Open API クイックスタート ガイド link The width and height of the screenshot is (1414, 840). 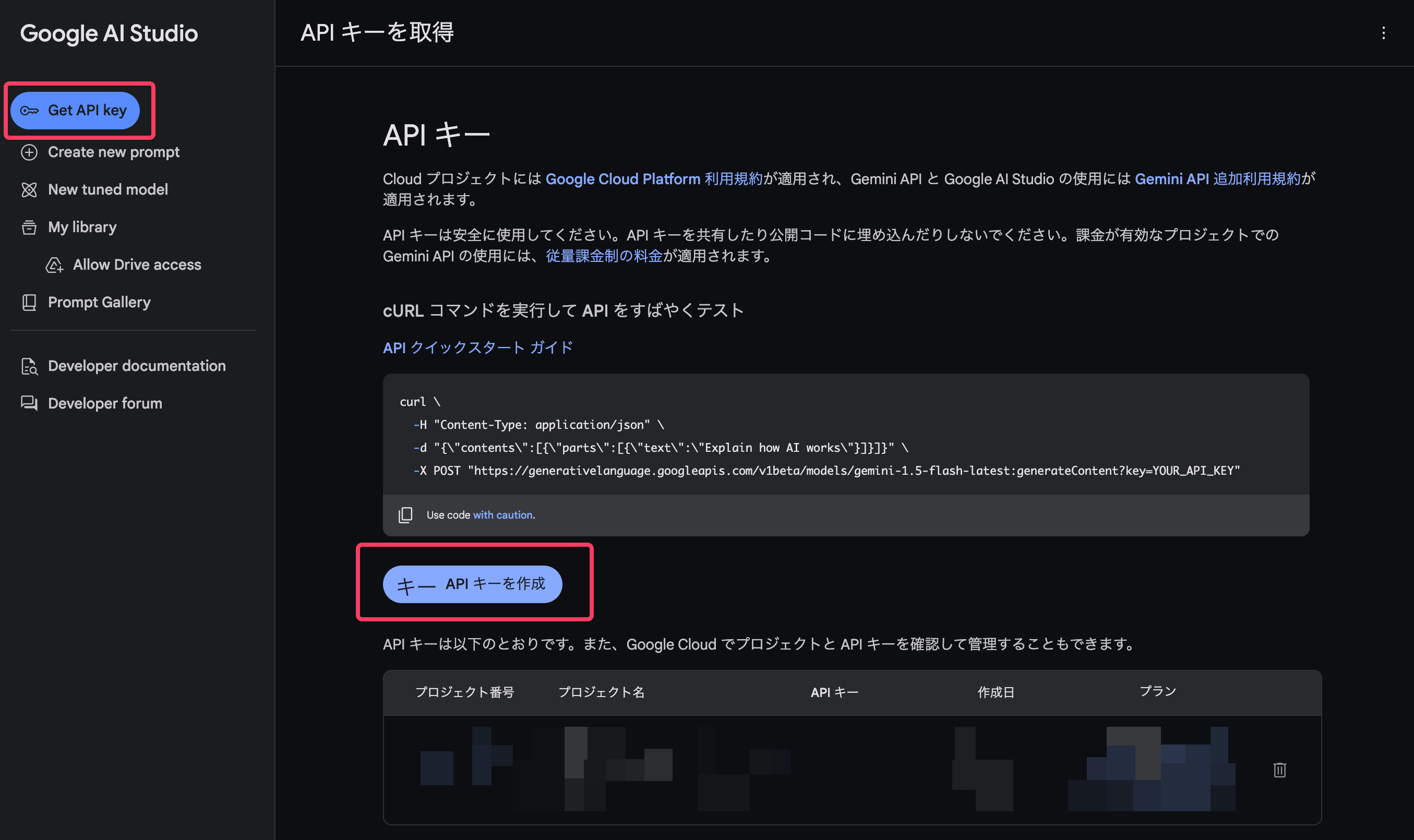478,347
